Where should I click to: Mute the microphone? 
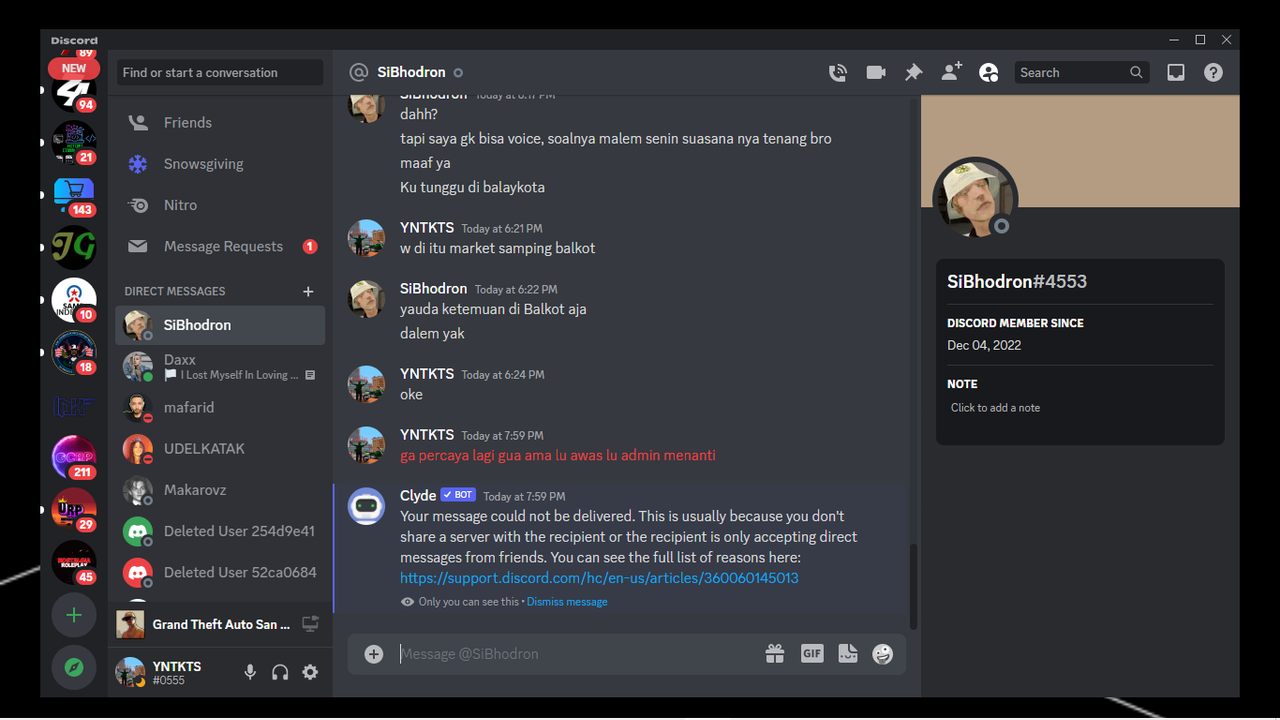click(x=250, y=672)
